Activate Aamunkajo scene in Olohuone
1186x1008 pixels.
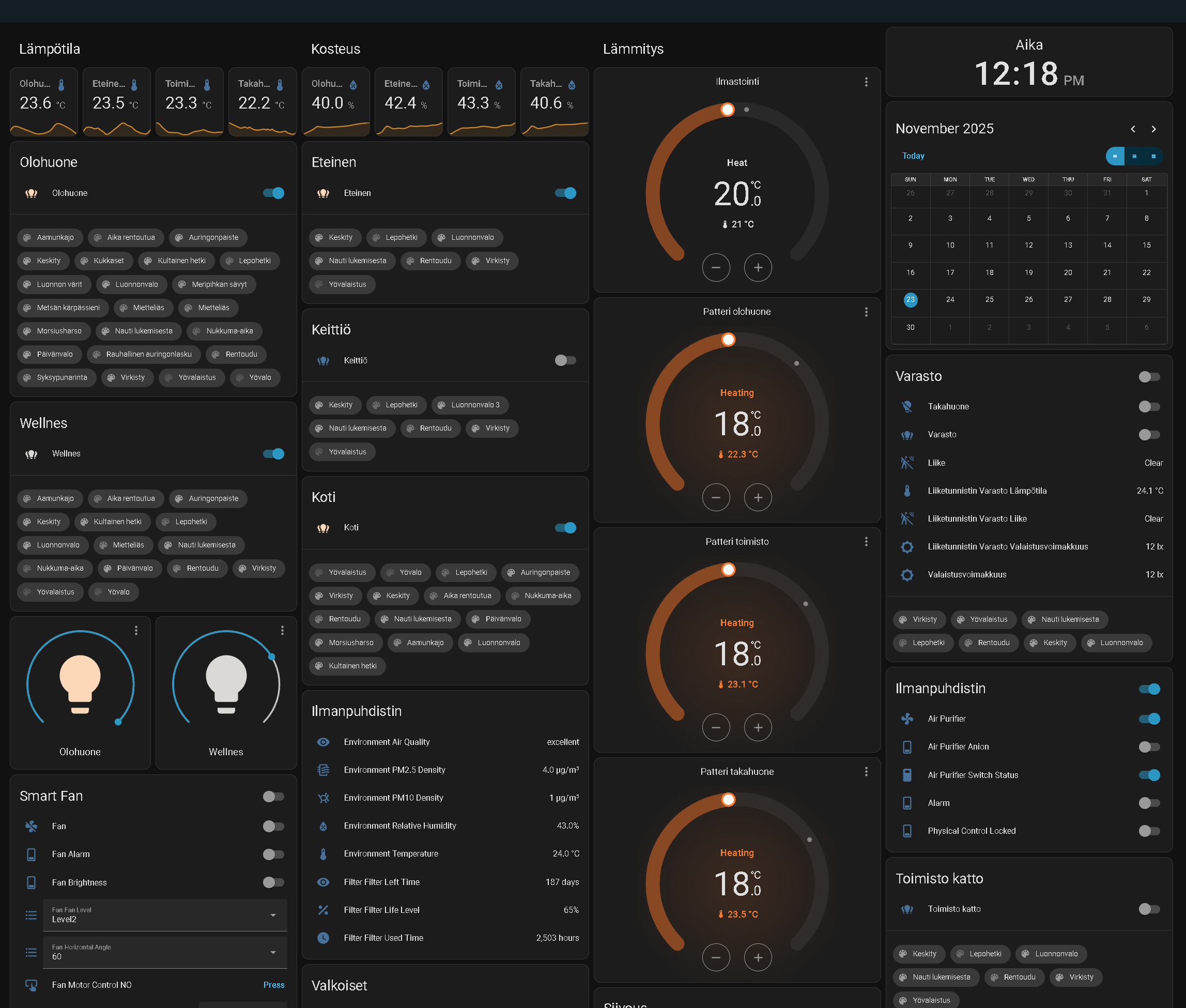point(50,237)
